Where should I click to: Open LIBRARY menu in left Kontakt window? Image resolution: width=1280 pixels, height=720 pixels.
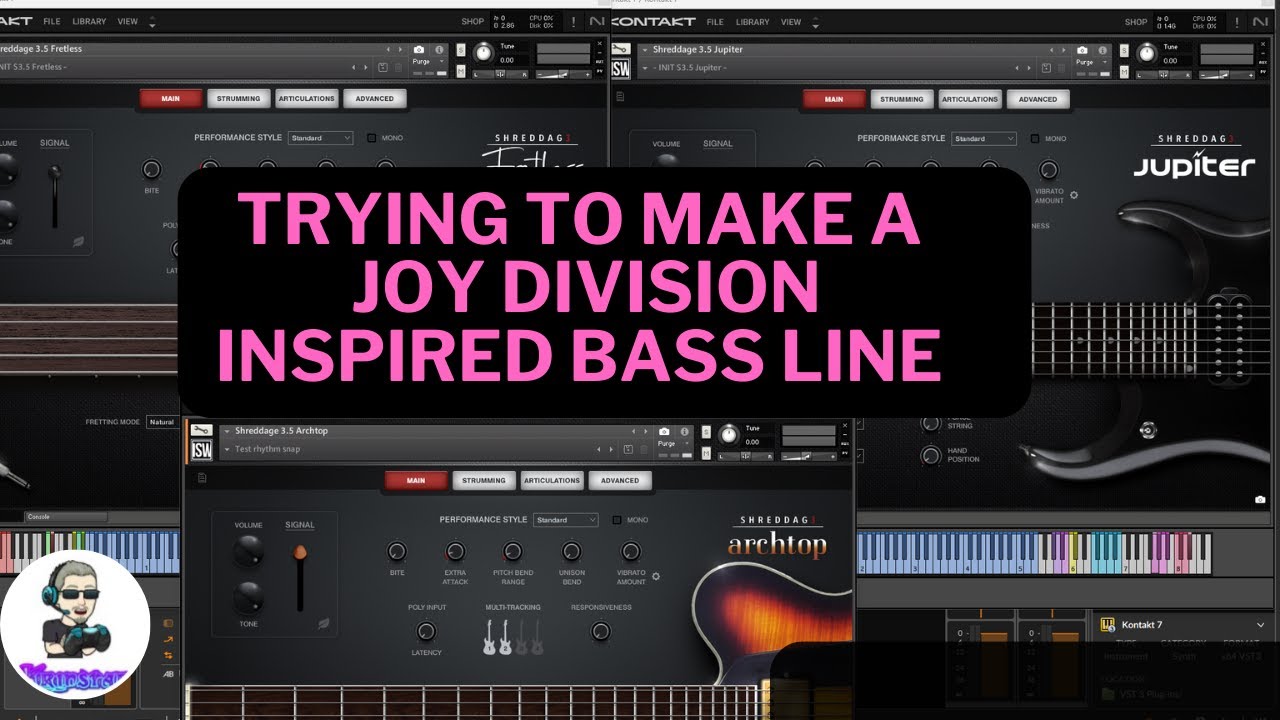tap(89, 21)
